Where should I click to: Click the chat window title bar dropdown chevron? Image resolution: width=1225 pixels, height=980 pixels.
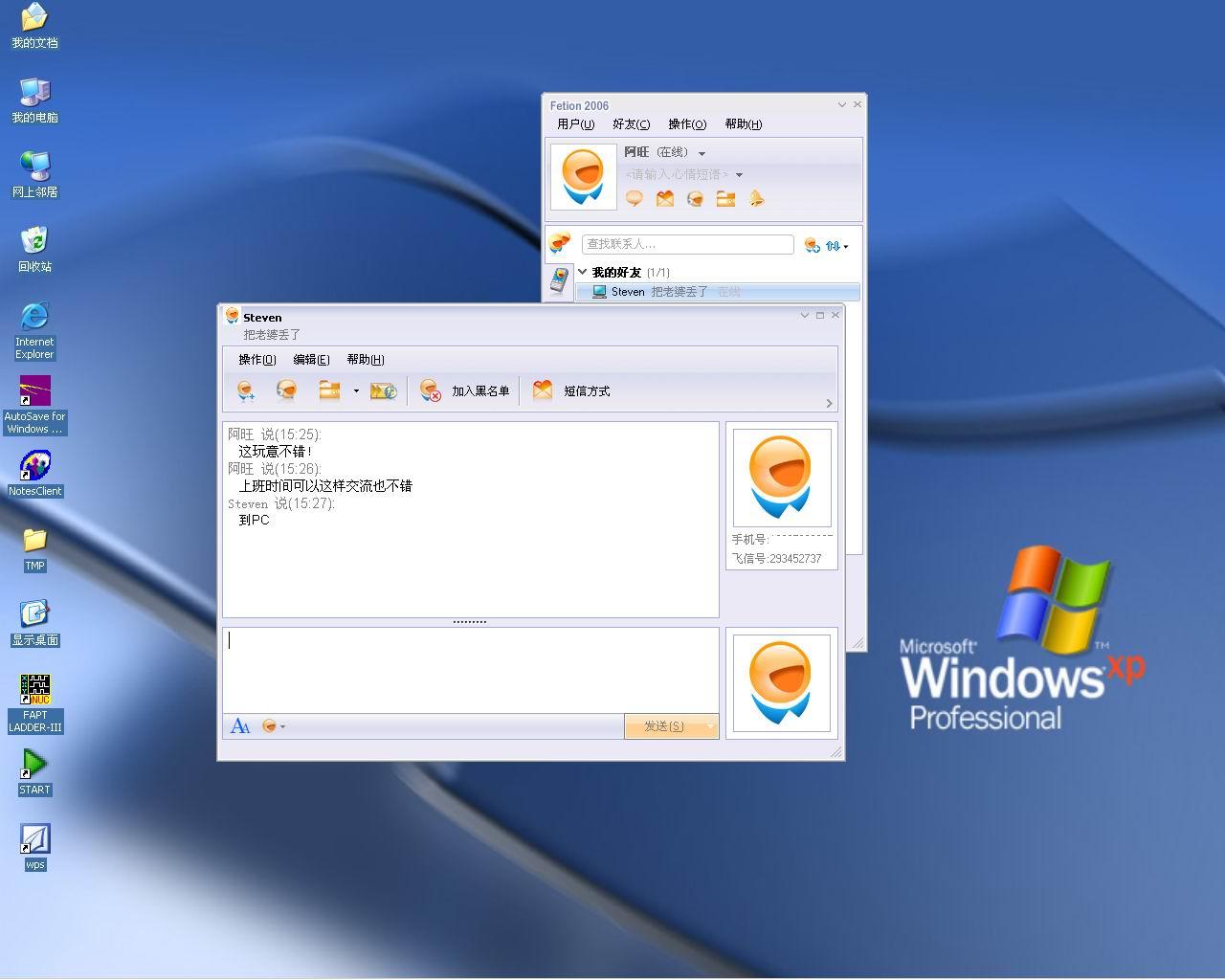(x=804, y=315)
